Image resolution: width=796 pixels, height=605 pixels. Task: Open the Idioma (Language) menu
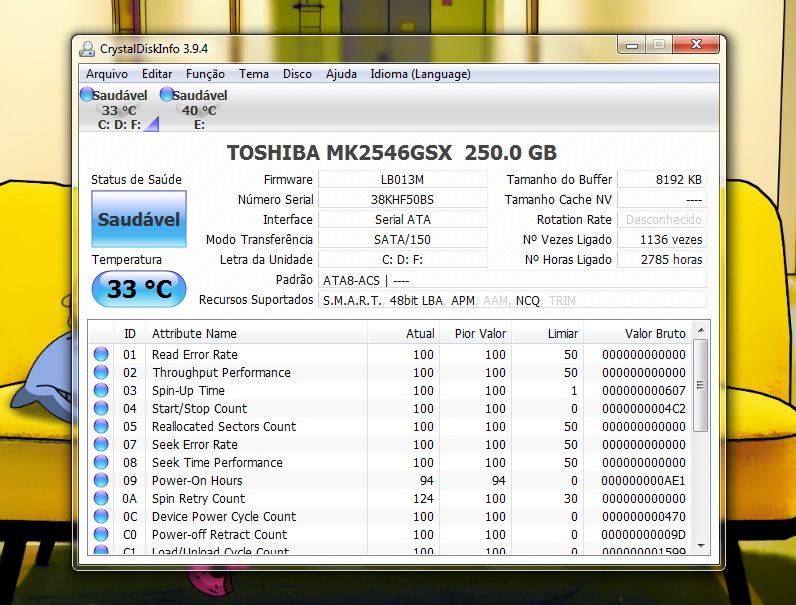420,74
